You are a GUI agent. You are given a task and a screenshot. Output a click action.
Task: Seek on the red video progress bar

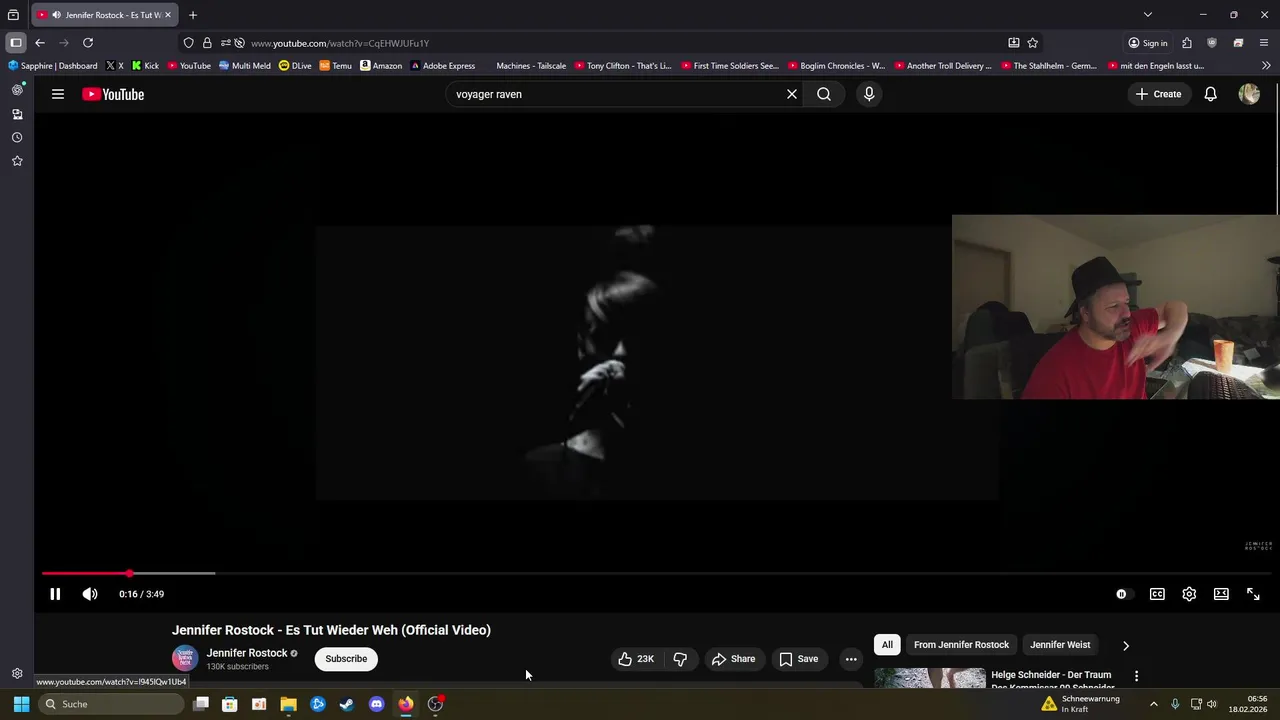click(657, 573)
